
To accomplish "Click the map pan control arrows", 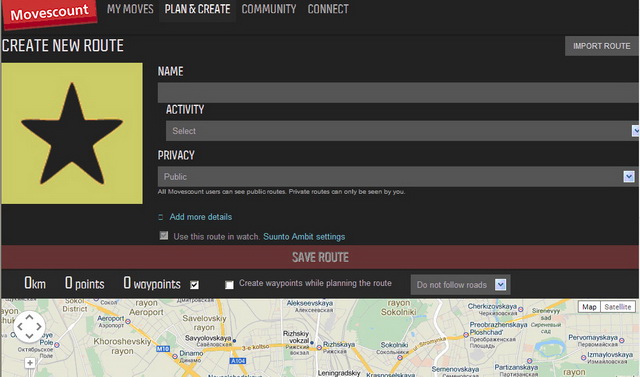I will point(29,326).
